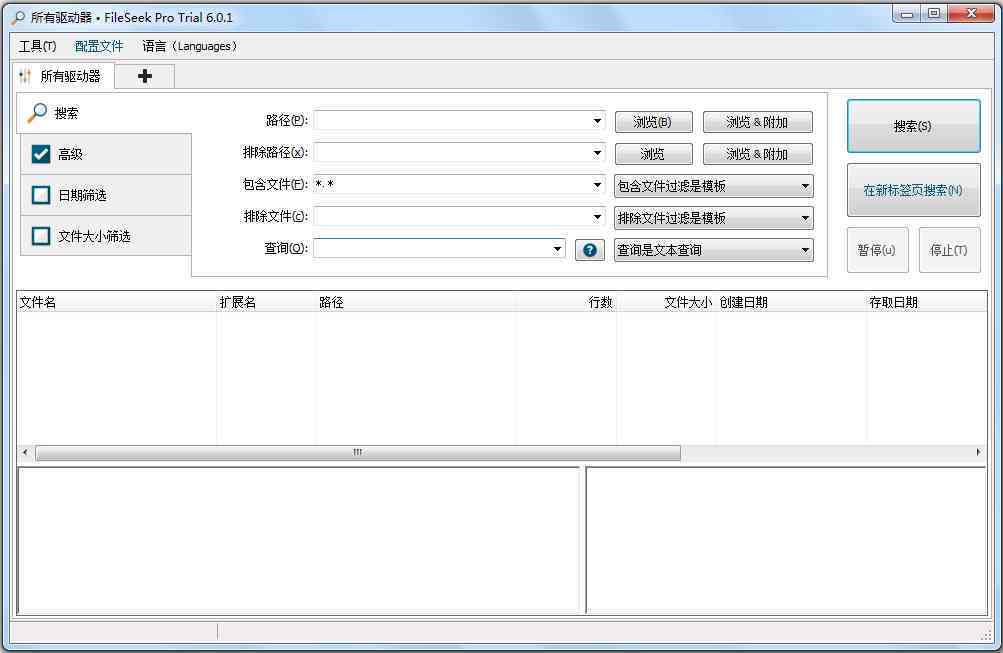This screenshot has height=653, width=1003.
Task: Click the help question mark icon next to the 查询 field
Action: tap(590, 250)
